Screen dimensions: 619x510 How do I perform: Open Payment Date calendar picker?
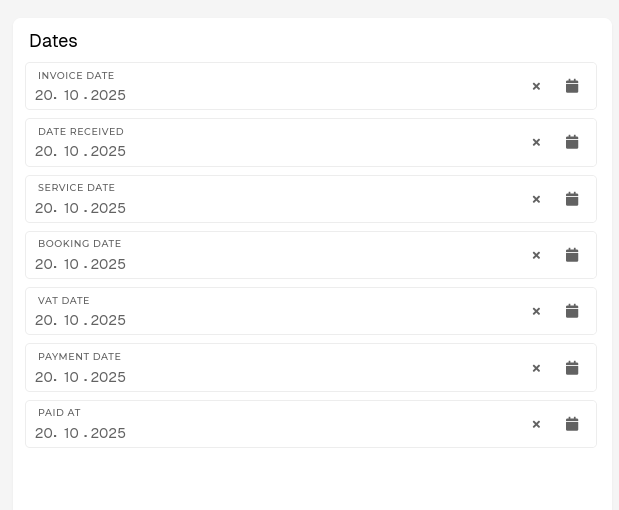coord(572,368)
